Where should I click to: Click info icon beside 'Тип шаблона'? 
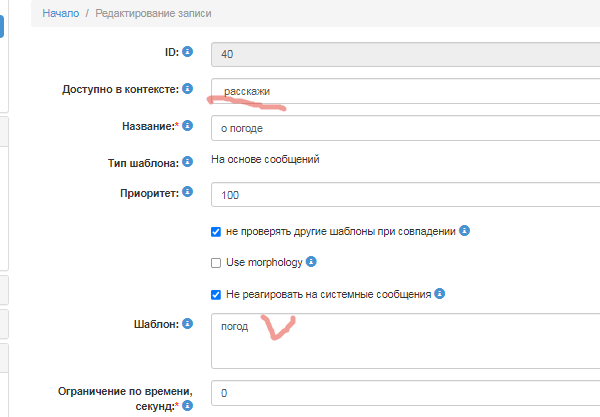click(x=188, y=160)
